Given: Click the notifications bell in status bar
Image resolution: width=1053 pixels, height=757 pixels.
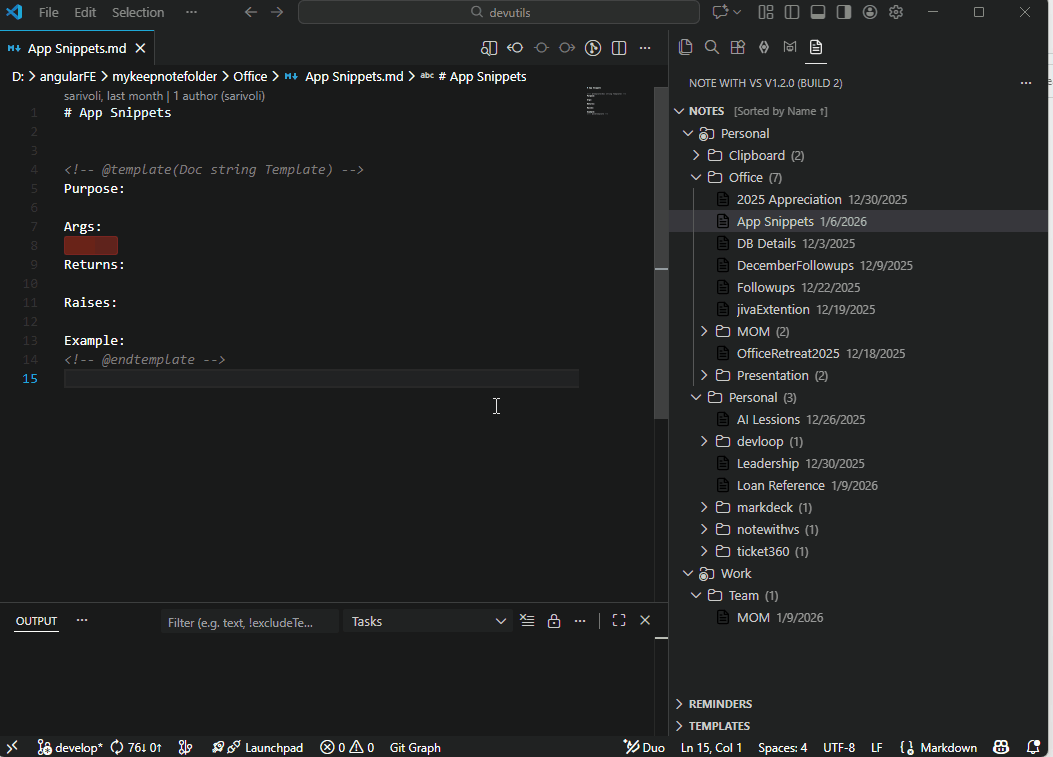Looking at the screenshot, I should point(1030,747).
